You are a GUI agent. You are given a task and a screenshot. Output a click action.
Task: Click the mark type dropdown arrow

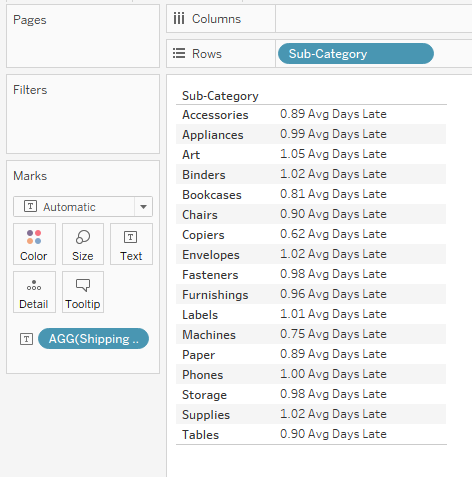point(143,207)
